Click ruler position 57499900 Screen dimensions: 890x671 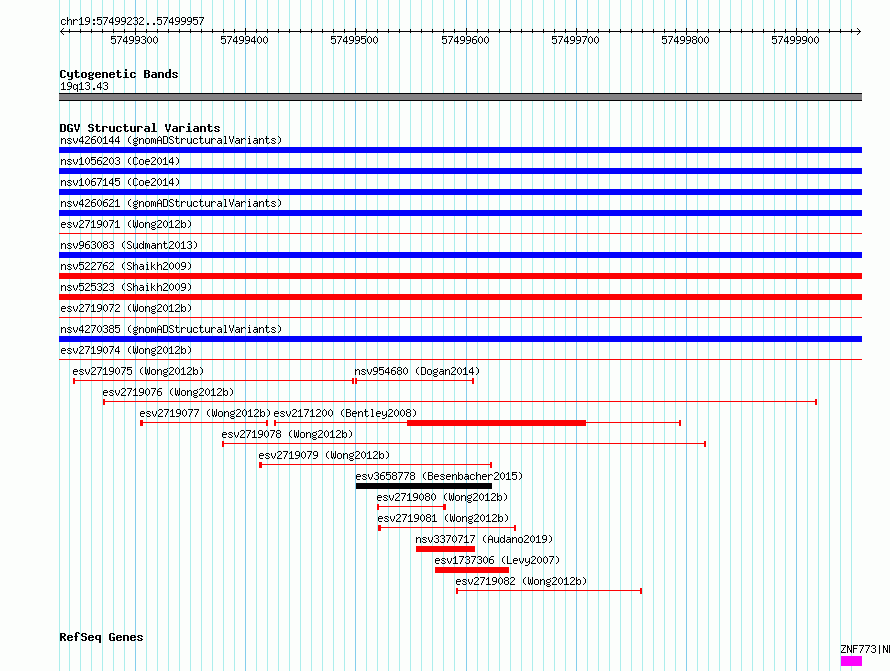coord(795,40)
